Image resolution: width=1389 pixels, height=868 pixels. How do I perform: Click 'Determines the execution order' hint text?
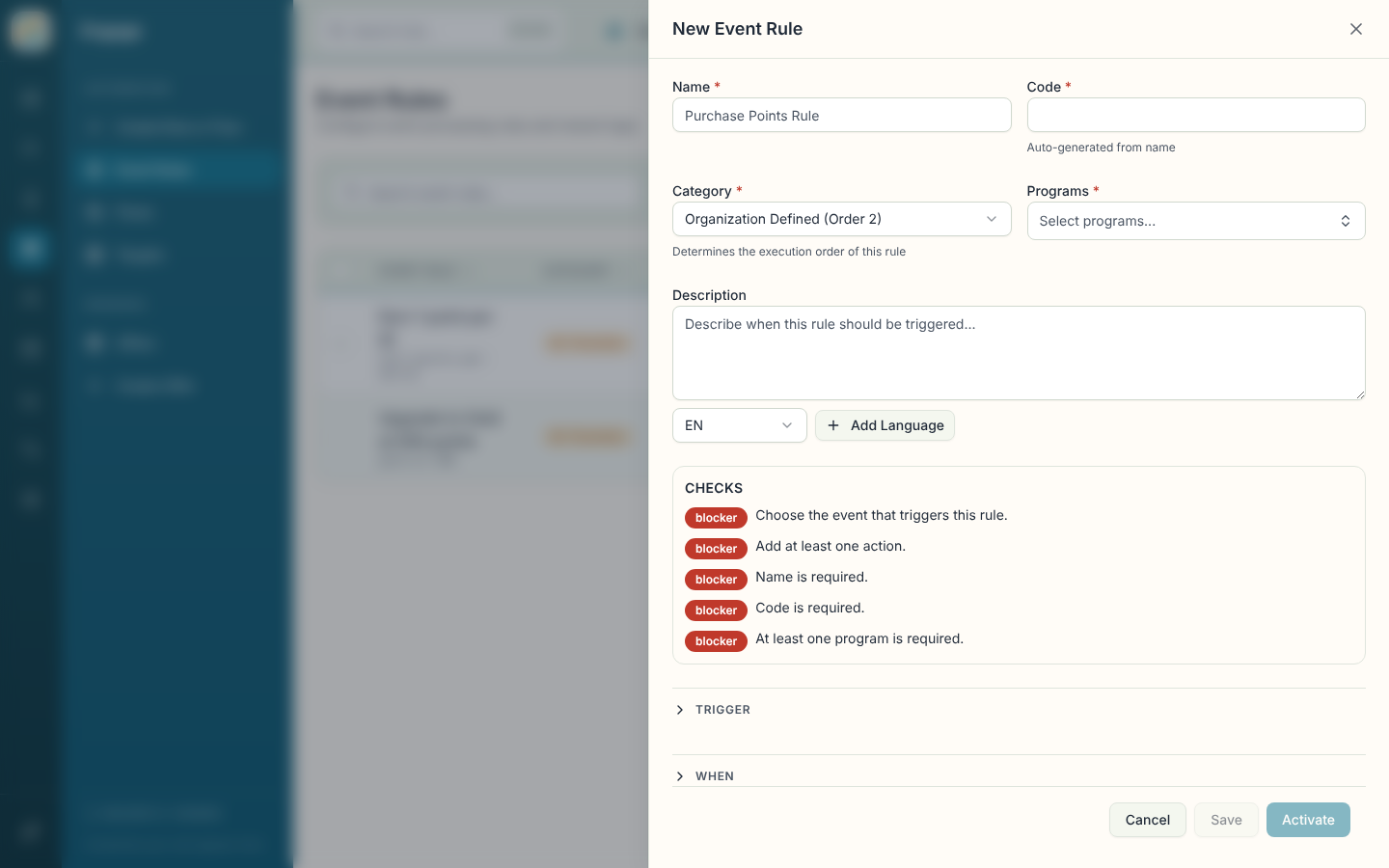tap(789, 252)
